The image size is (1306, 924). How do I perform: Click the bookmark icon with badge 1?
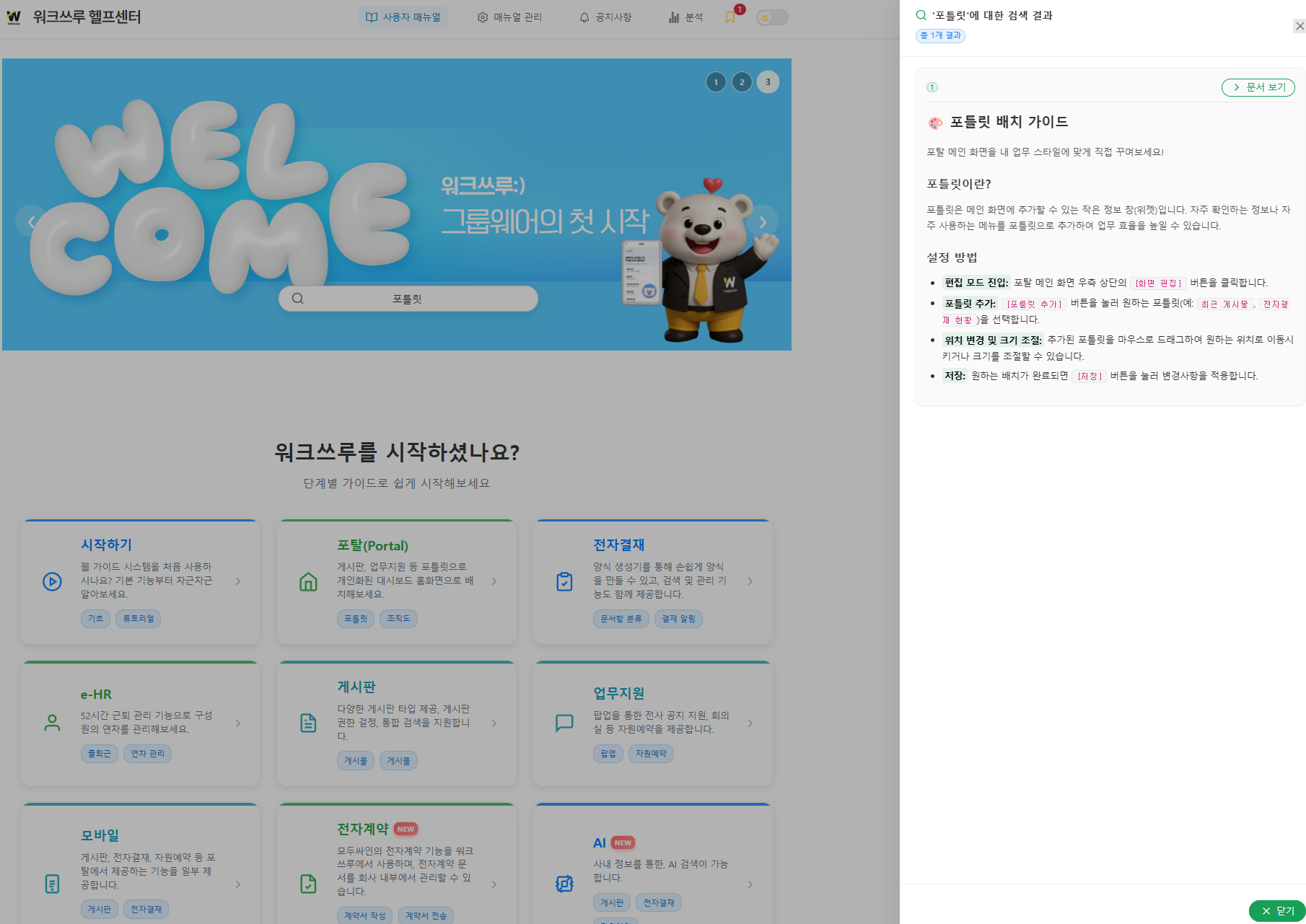tap(730, 17)
